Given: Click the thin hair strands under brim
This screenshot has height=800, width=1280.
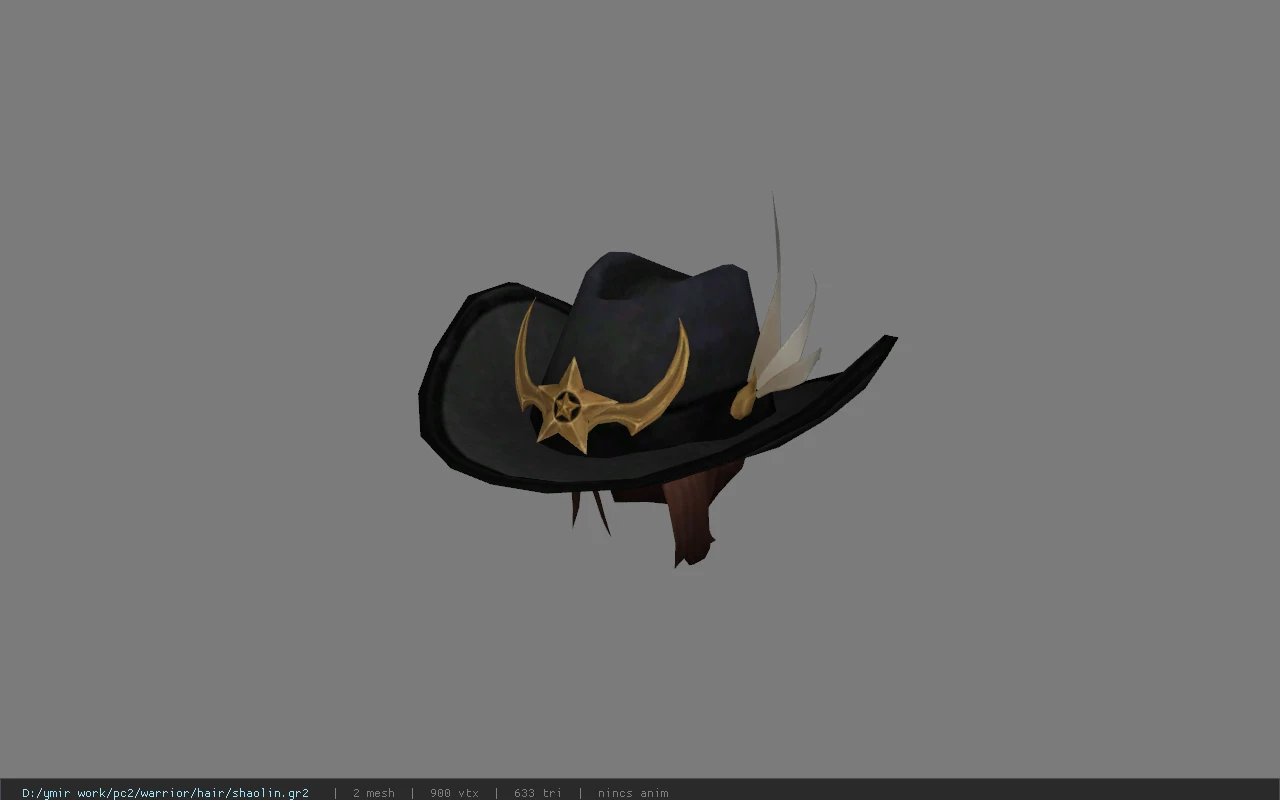Looking at the screenshot, I should pyautogui.click(x=590, y=507).
